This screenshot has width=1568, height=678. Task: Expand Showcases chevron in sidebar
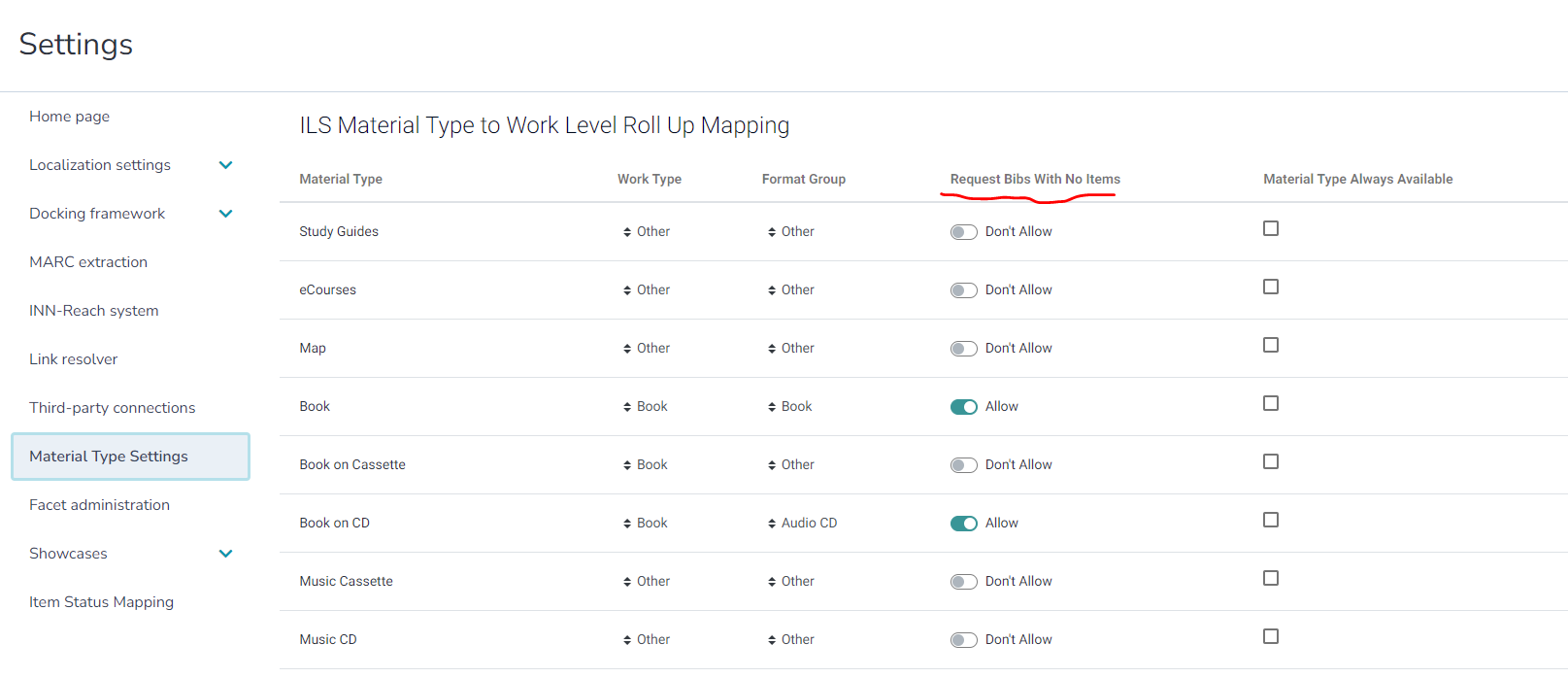(x=226, y=554)
